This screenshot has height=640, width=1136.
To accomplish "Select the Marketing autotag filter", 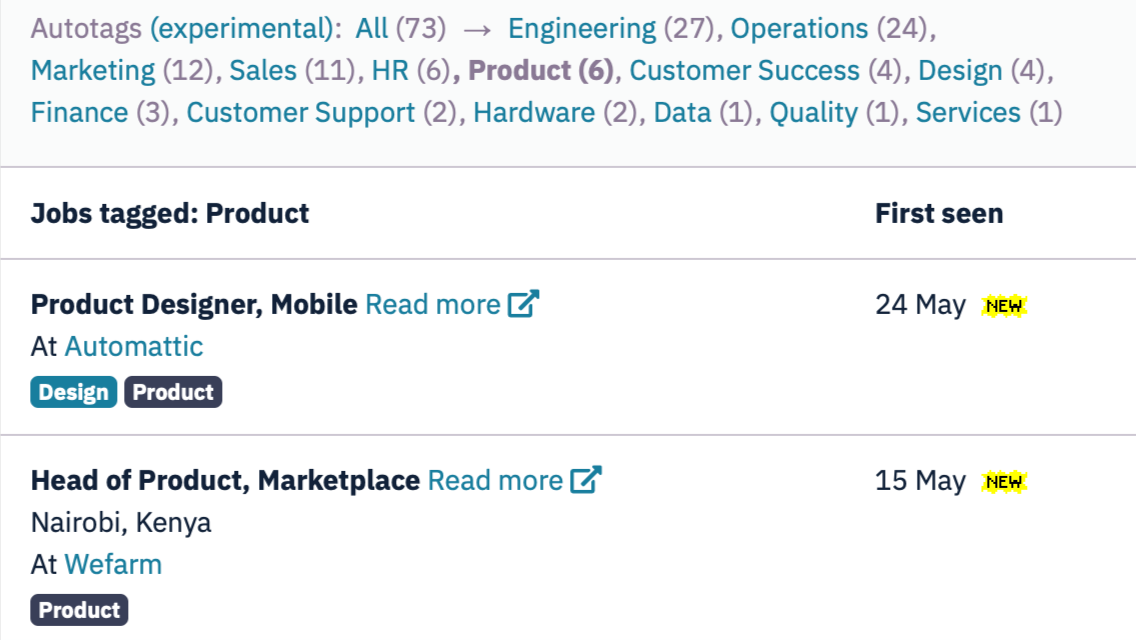I will [x=93, y=71].
